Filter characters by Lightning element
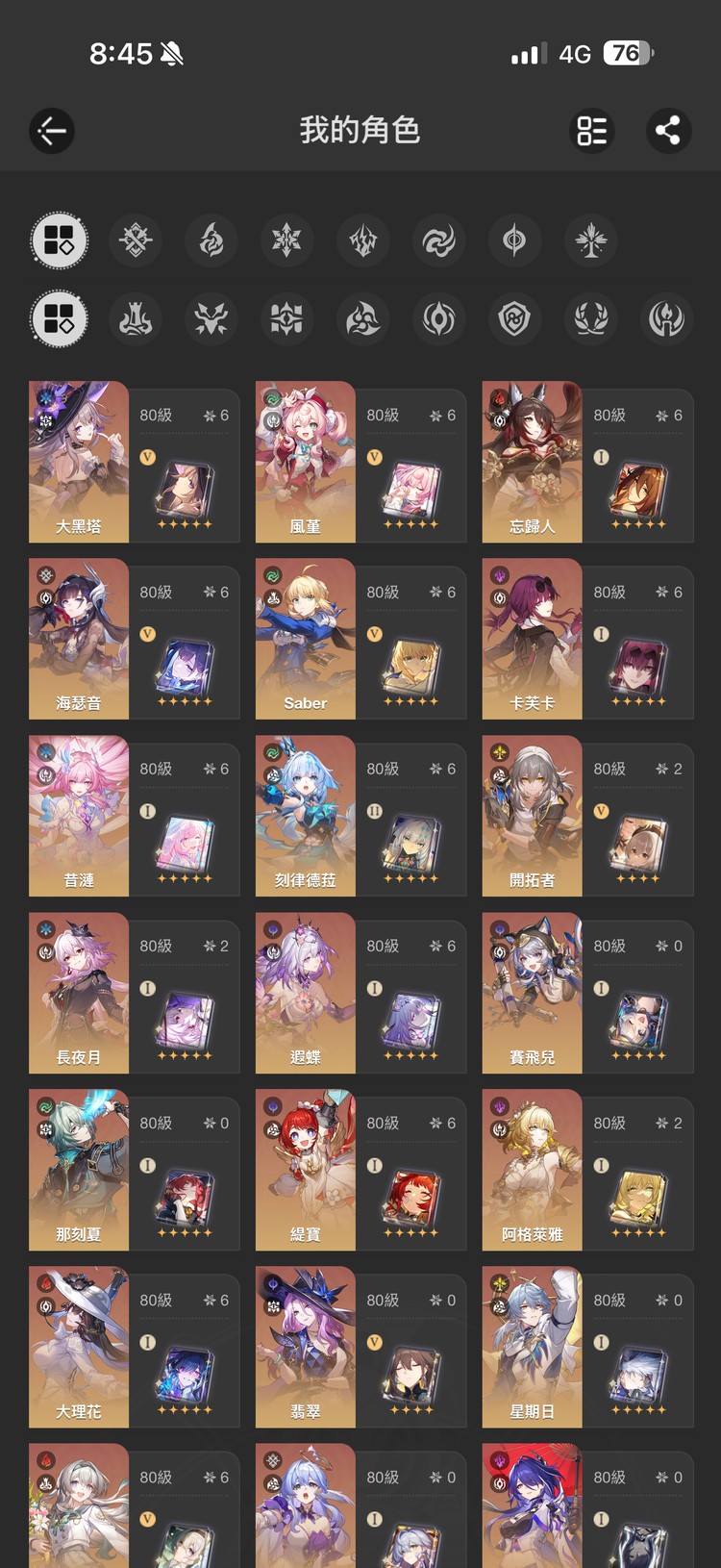The width and height of the screenshot is (721, 1568). click(362, 240)
